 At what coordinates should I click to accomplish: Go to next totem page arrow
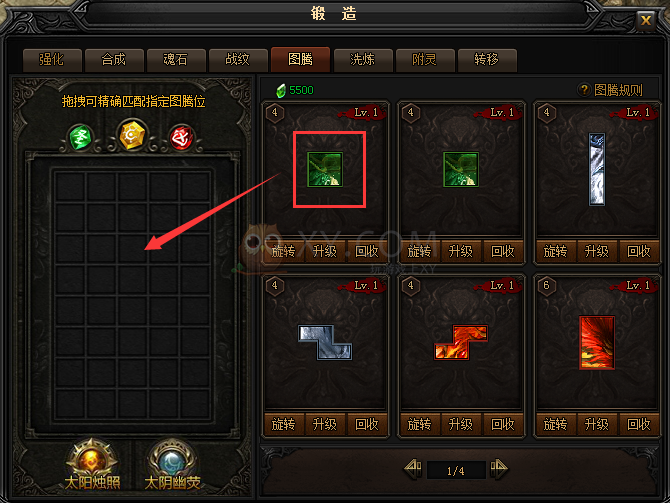(499, 469)
